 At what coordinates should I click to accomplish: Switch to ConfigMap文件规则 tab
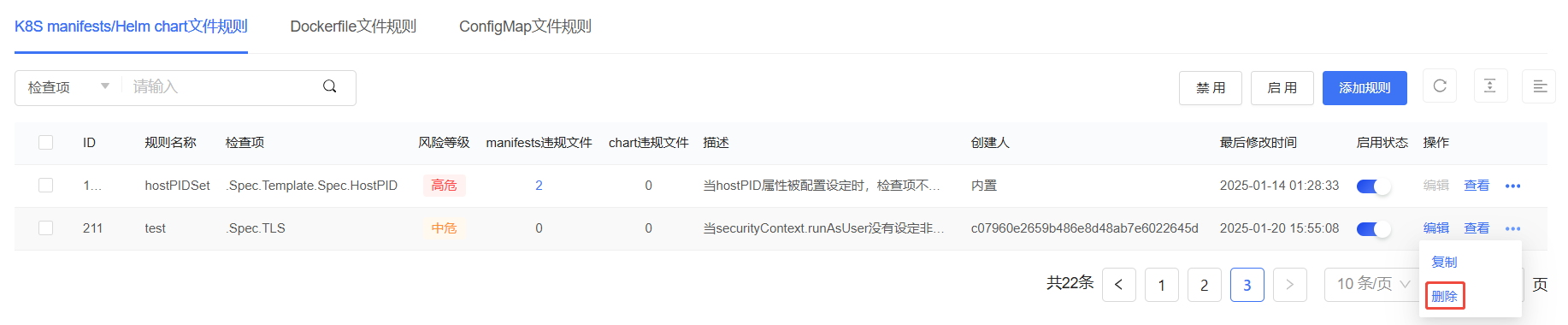pos(525,27)
